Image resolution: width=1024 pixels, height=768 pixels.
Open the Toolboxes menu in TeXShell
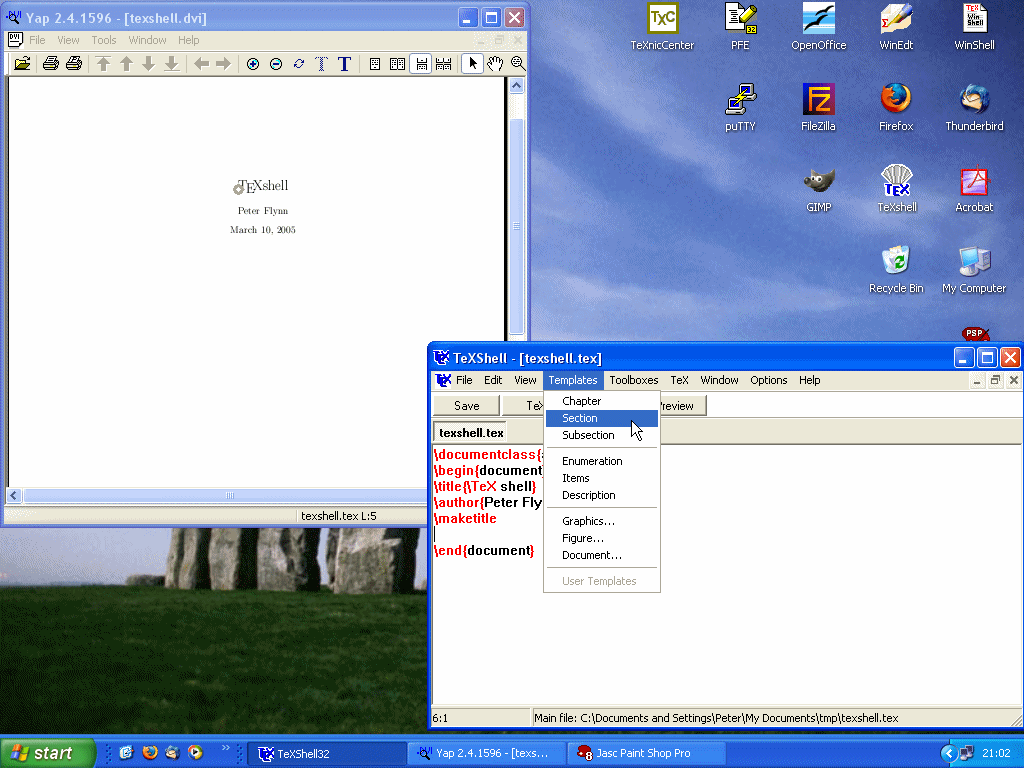(x=634, y=380)
